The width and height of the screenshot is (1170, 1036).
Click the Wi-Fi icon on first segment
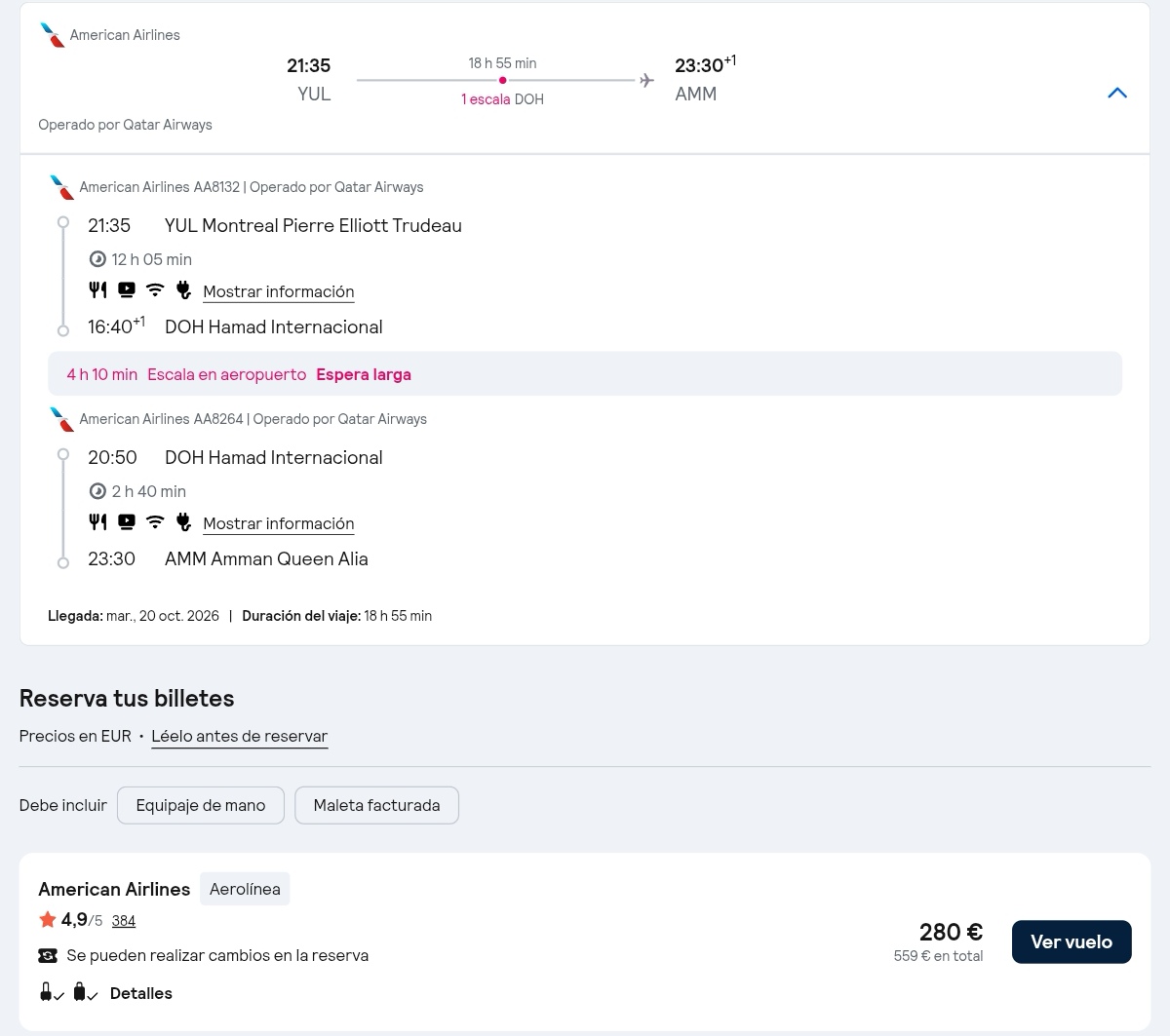coord(155,289)
